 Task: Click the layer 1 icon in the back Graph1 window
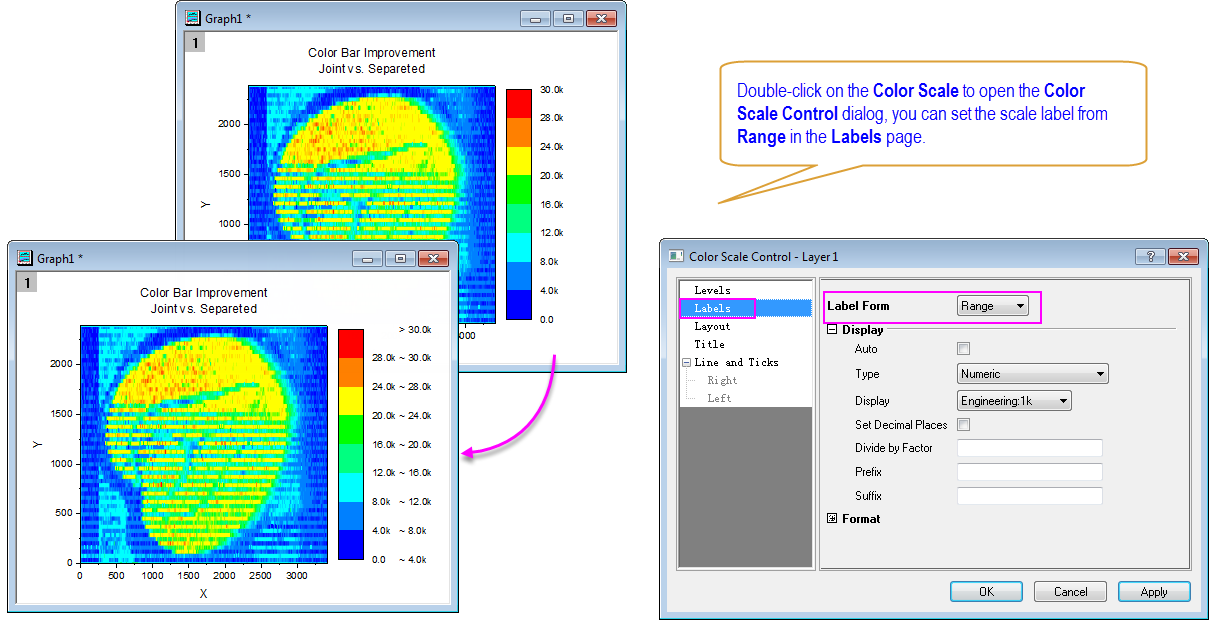click(197, 42)
